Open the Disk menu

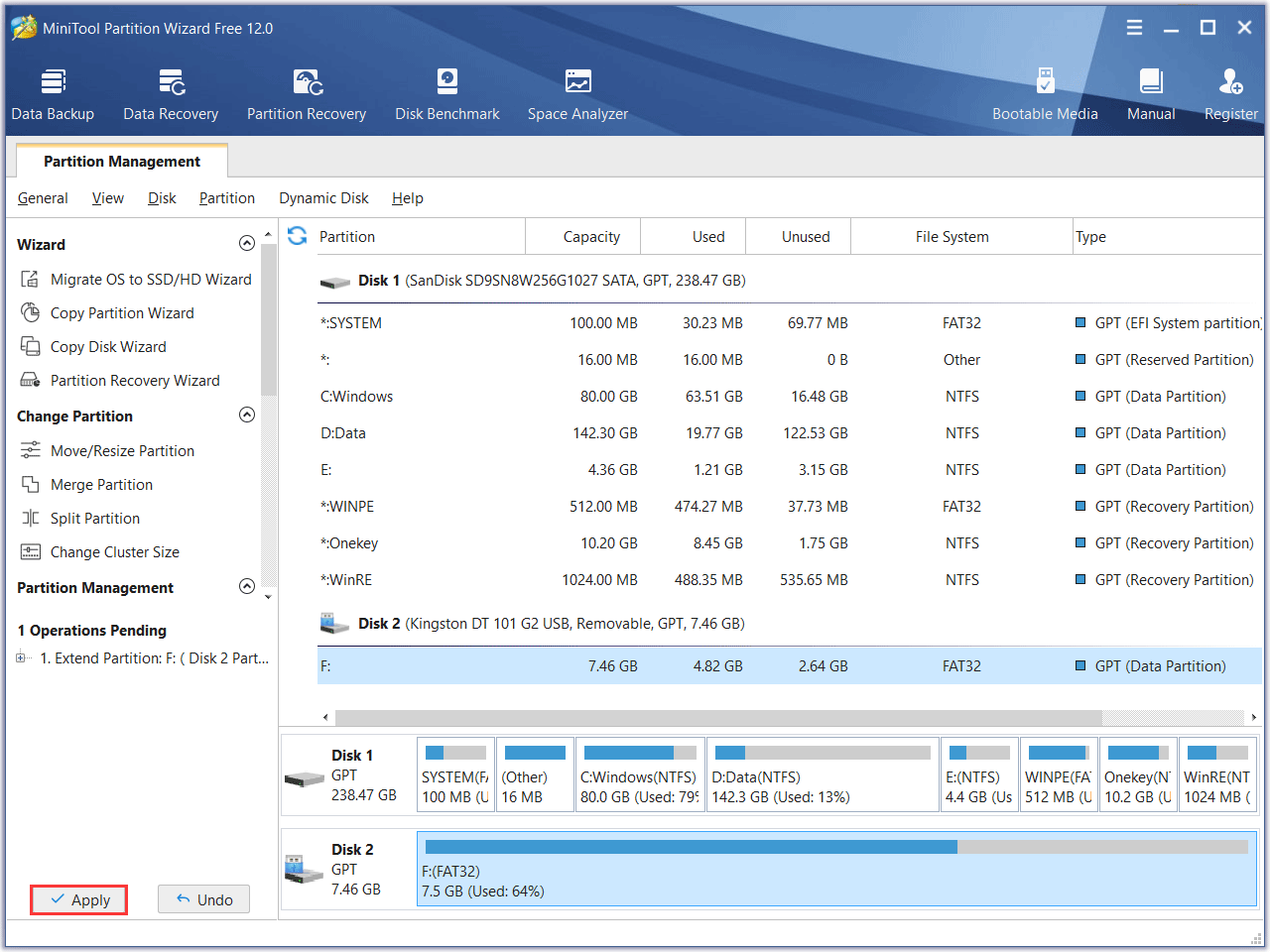pos(162,198)
